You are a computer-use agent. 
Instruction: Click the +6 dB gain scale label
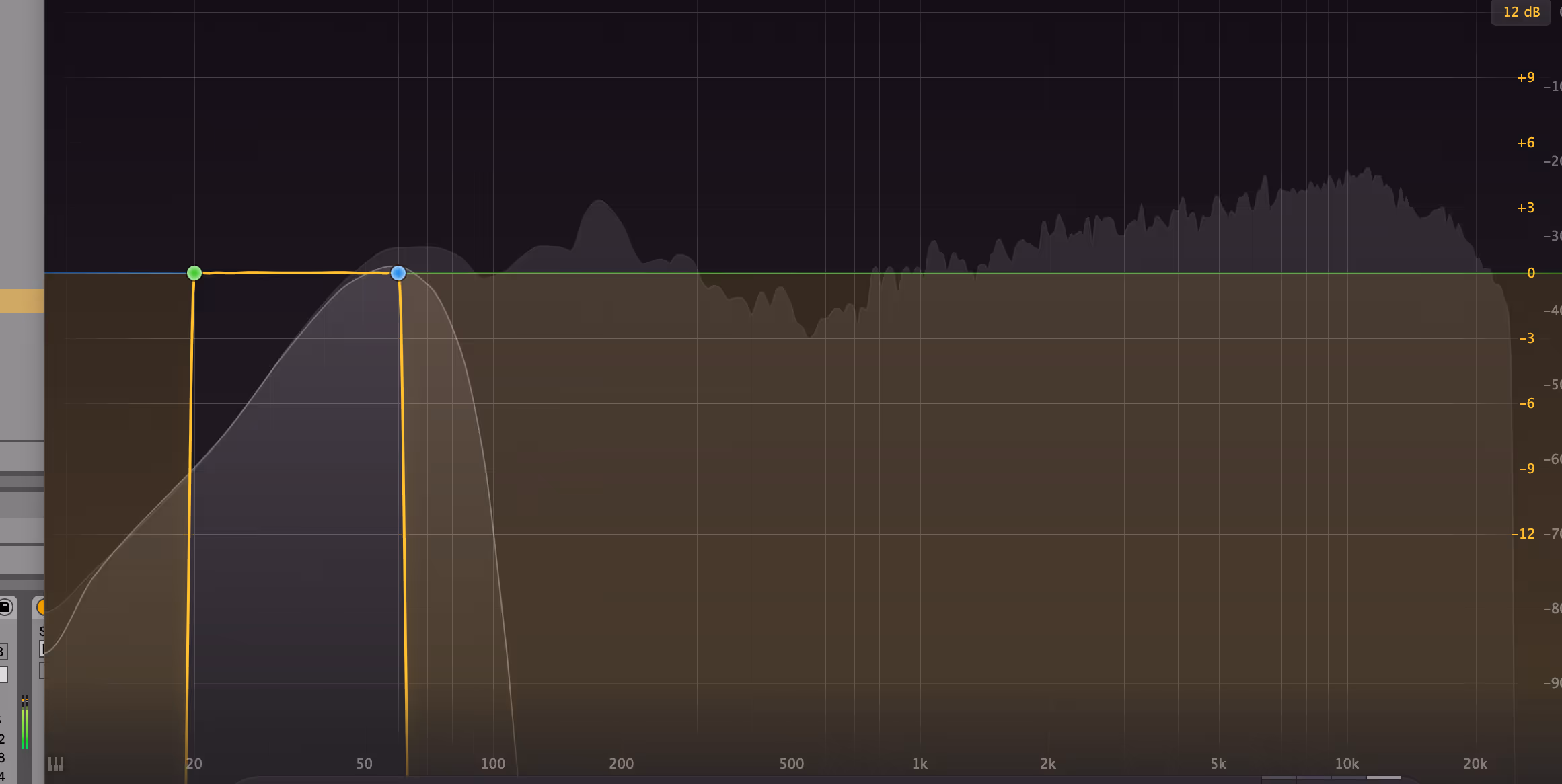pos(1526,143)
